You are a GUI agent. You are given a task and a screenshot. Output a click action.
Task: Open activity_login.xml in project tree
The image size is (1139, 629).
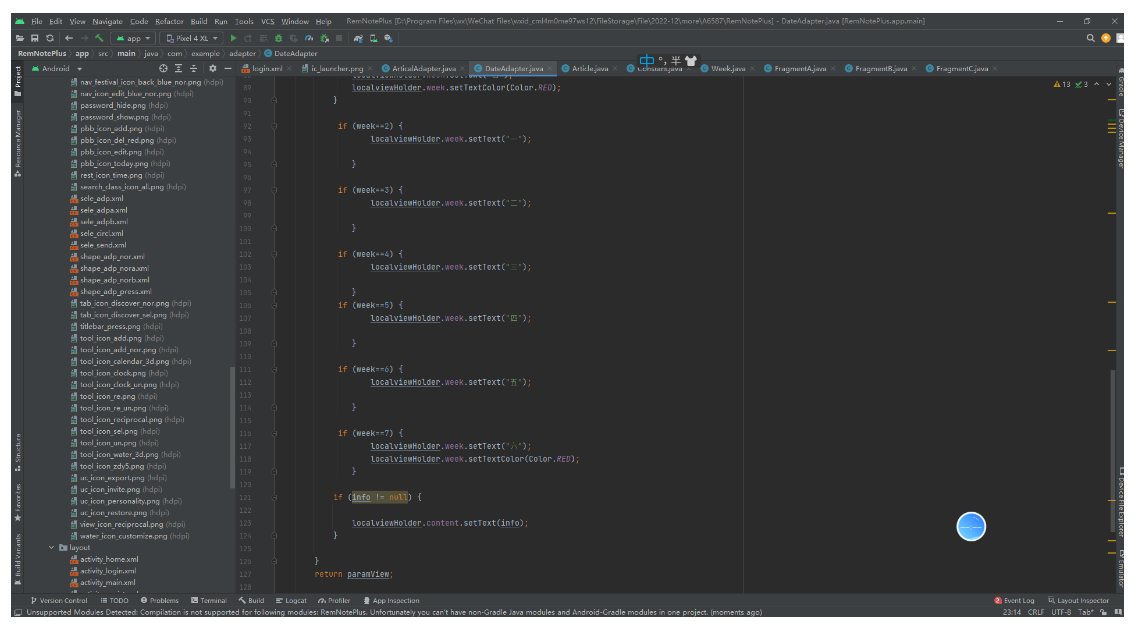(109, 571)
